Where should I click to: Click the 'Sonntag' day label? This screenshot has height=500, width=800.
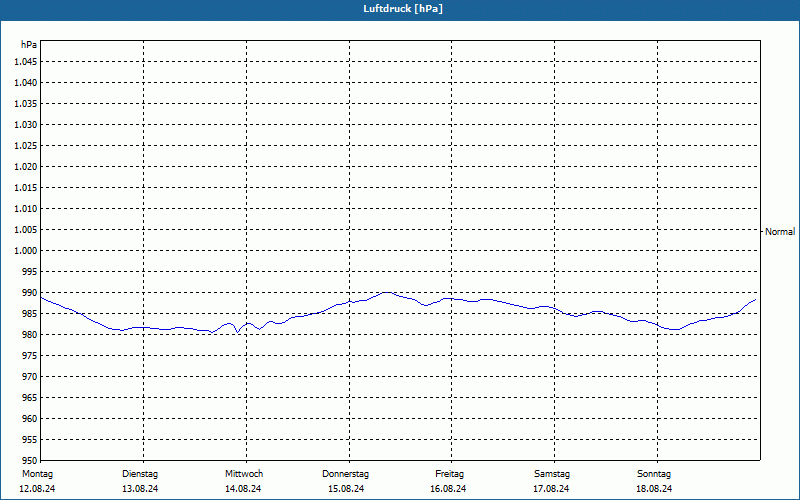click(x=654, y=474)
